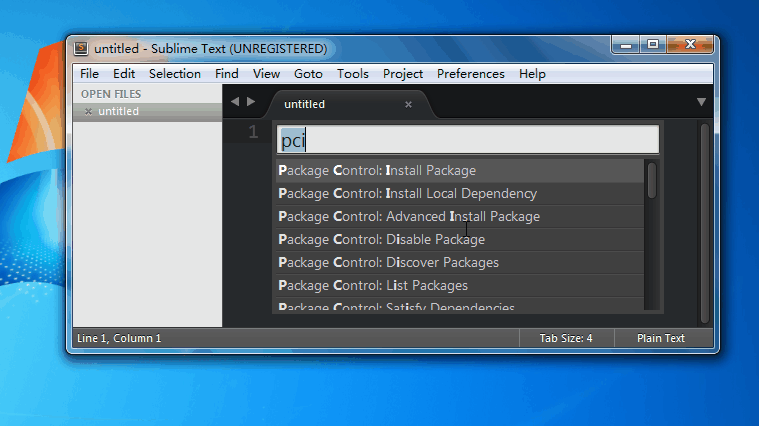Click the Sublime Text title bar icon
Screen dimensions: 759x426
81,48
